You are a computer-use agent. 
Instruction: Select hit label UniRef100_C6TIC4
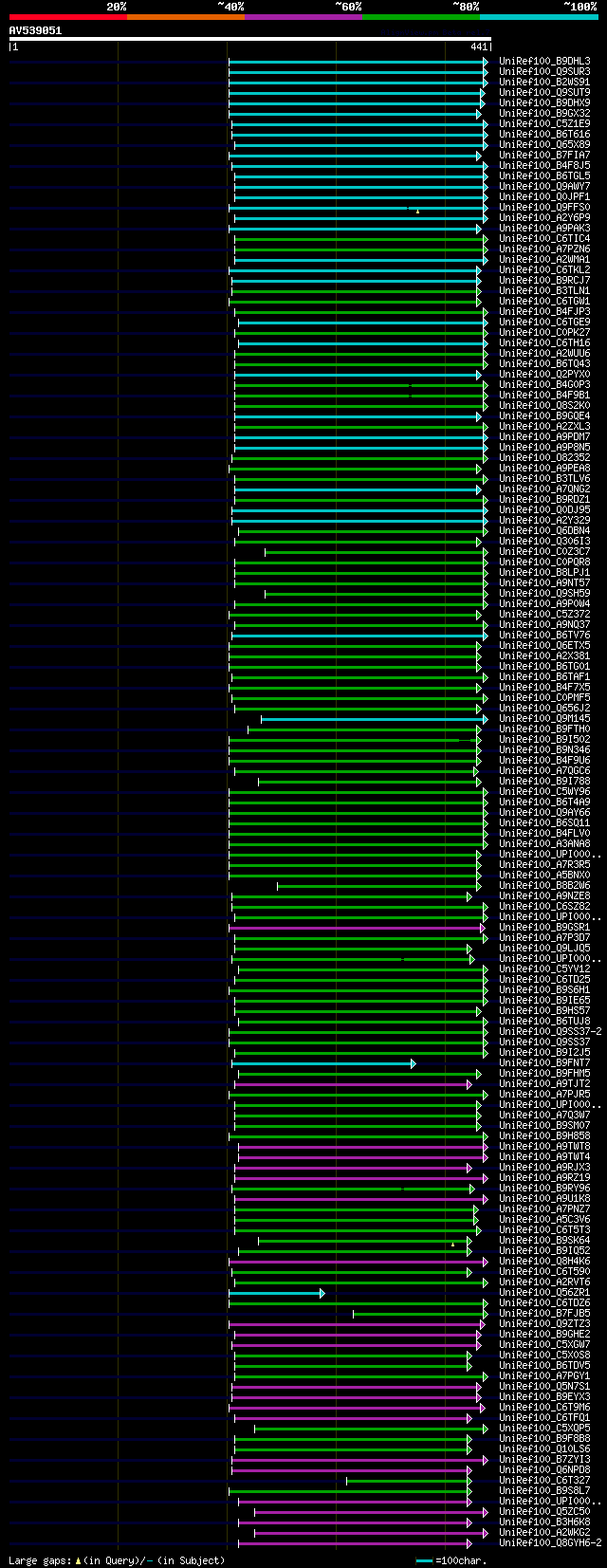544,239
